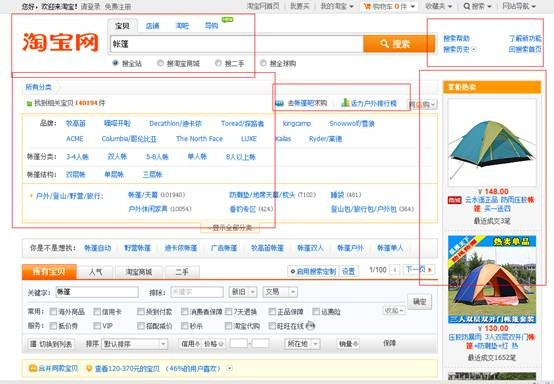Open the shopping cart icon in top bar
The width and height of the screenshot is (554, 384).
tap(367, 6)
